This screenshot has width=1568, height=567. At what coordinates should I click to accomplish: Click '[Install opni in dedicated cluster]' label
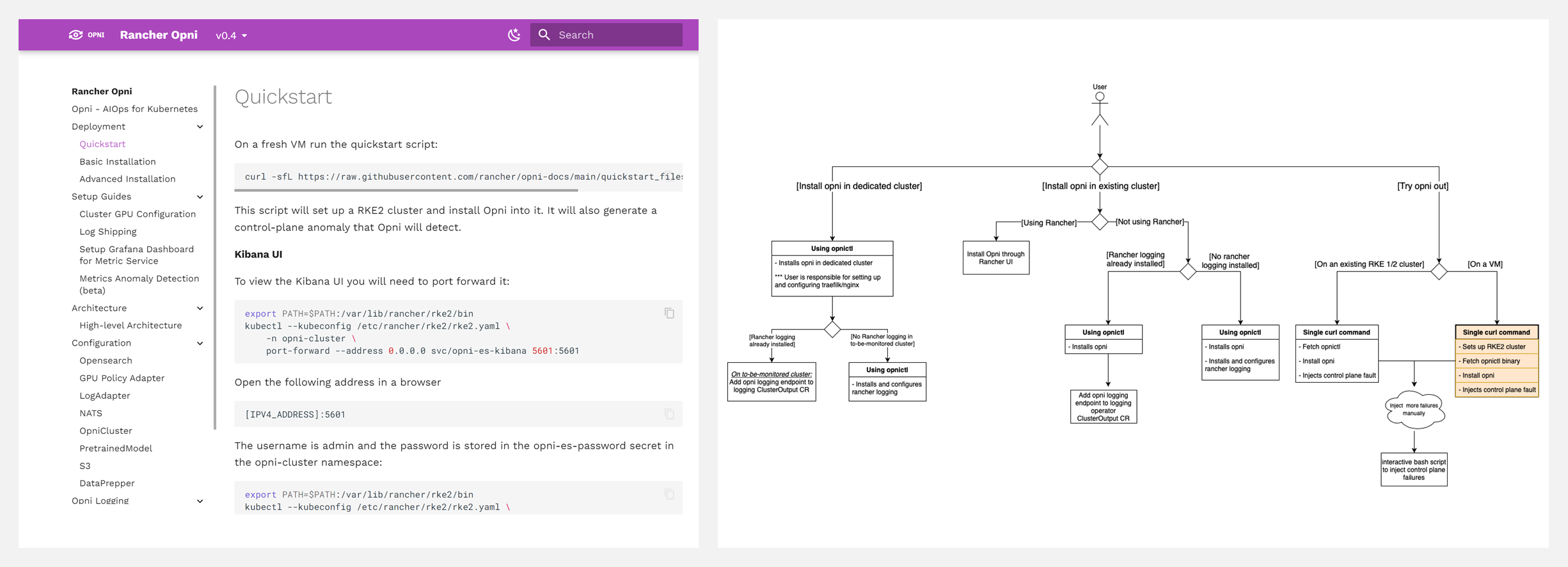point(859,186)
